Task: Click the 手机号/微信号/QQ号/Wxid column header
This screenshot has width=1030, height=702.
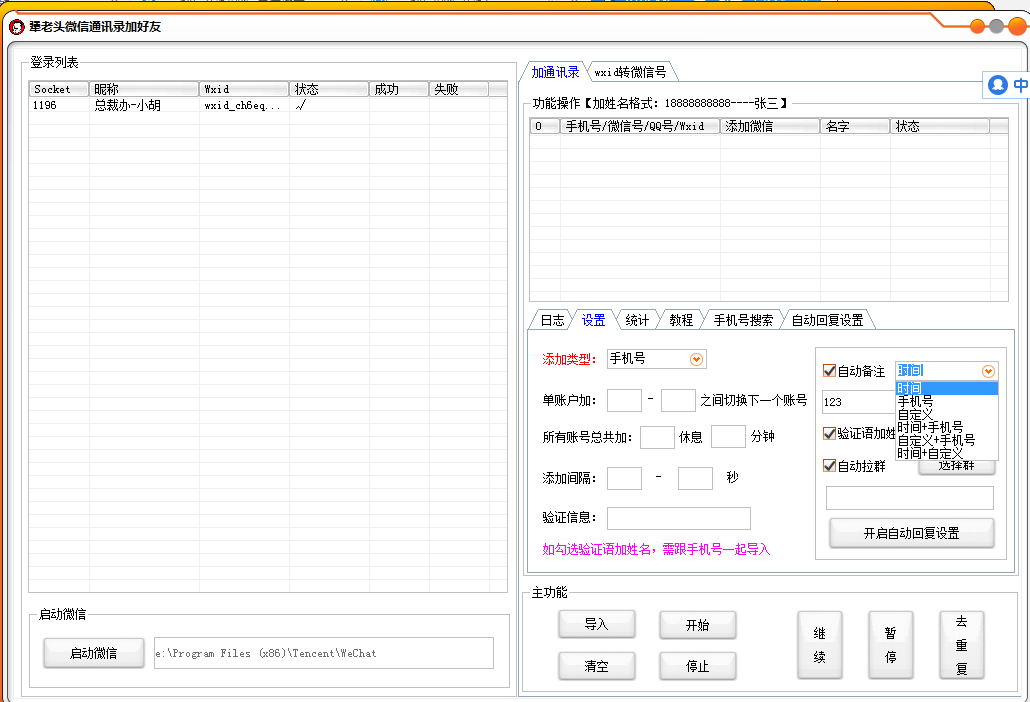Action: (640, 126)
